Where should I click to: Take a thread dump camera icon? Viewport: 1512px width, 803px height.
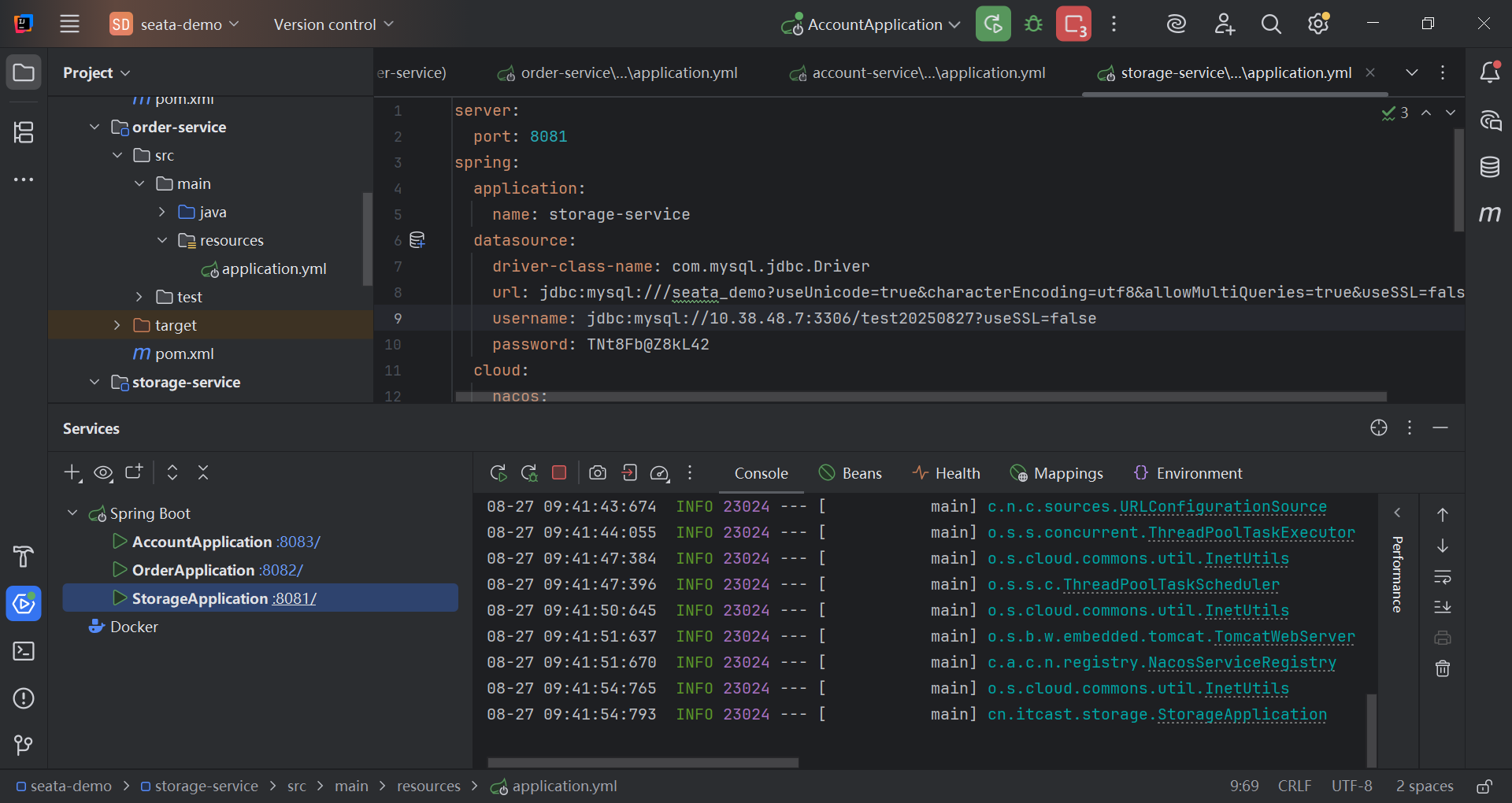[598, 472]
